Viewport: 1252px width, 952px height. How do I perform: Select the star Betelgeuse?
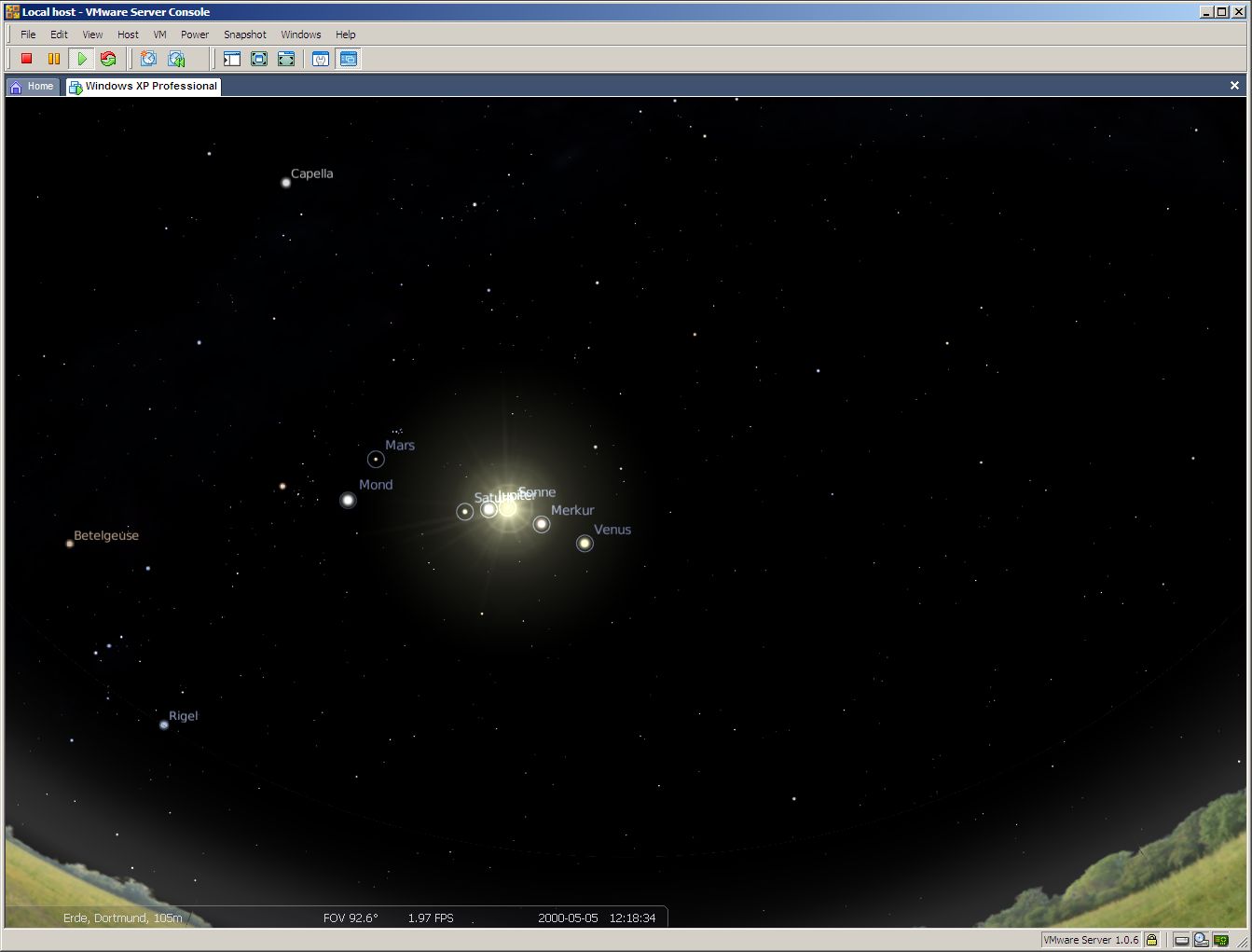(70, 543)
